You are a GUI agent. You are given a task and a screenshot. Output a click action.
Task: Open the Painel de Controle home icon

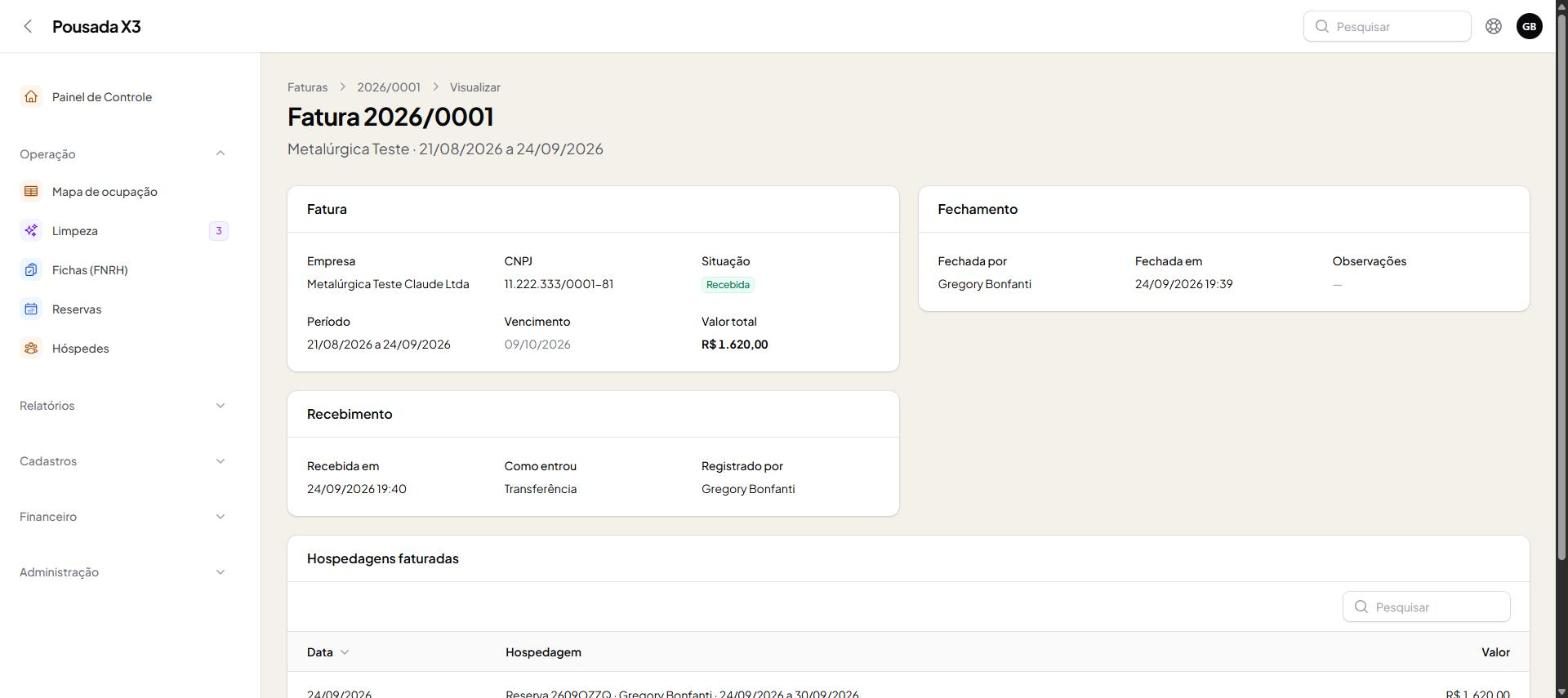[x=31, y=97]
